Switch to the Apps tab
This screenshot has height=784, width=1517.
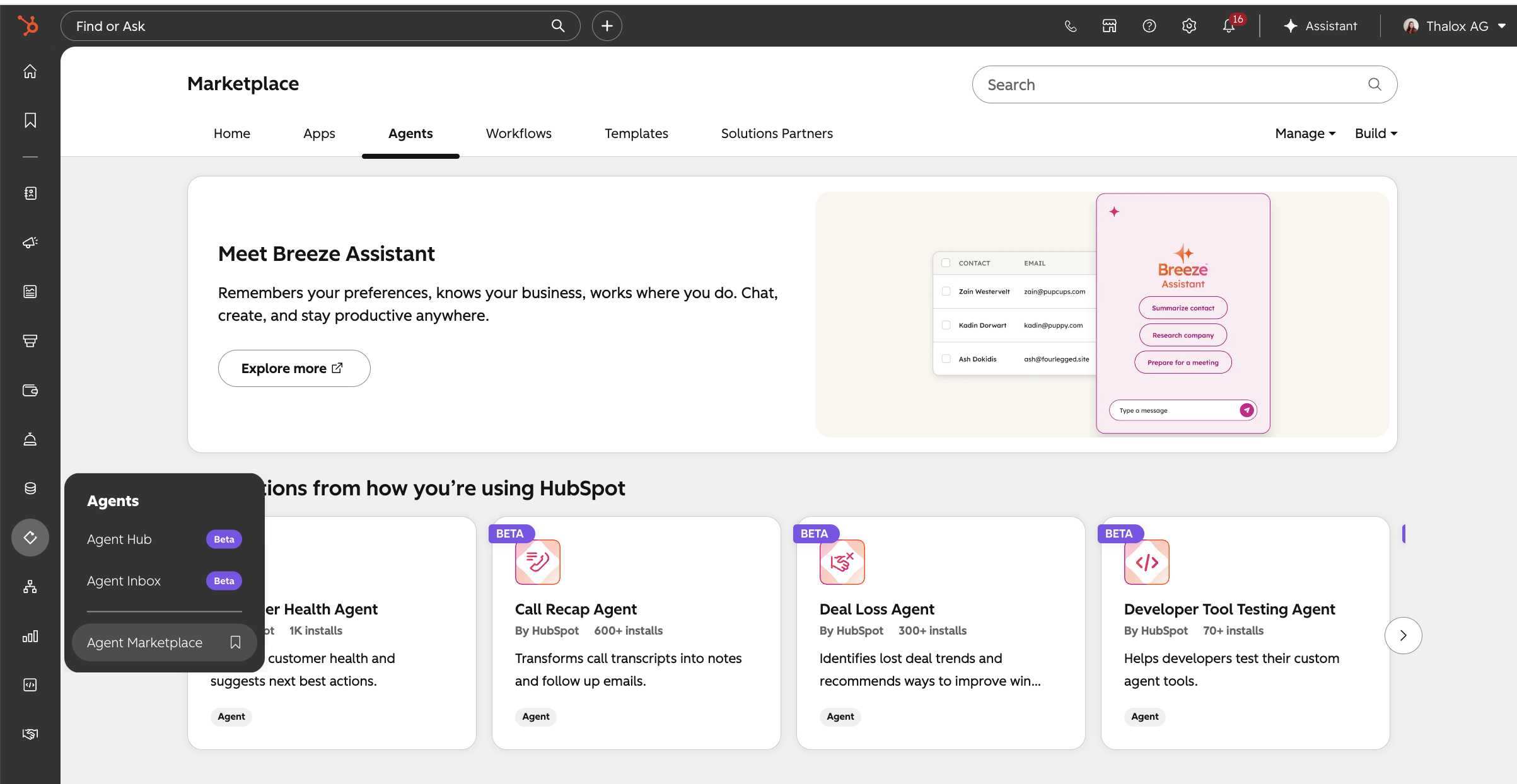(319, 134)
